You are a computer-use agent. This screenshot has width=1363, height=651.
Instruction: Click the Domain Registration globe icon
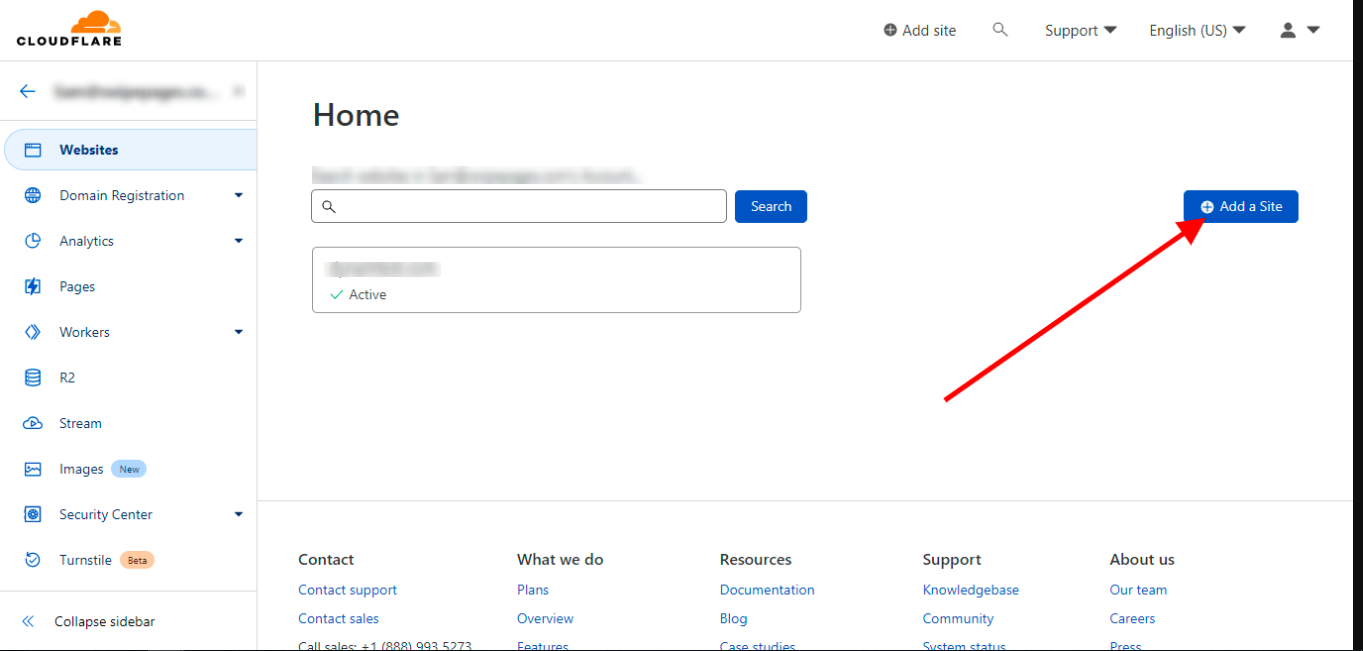(33, 195)
